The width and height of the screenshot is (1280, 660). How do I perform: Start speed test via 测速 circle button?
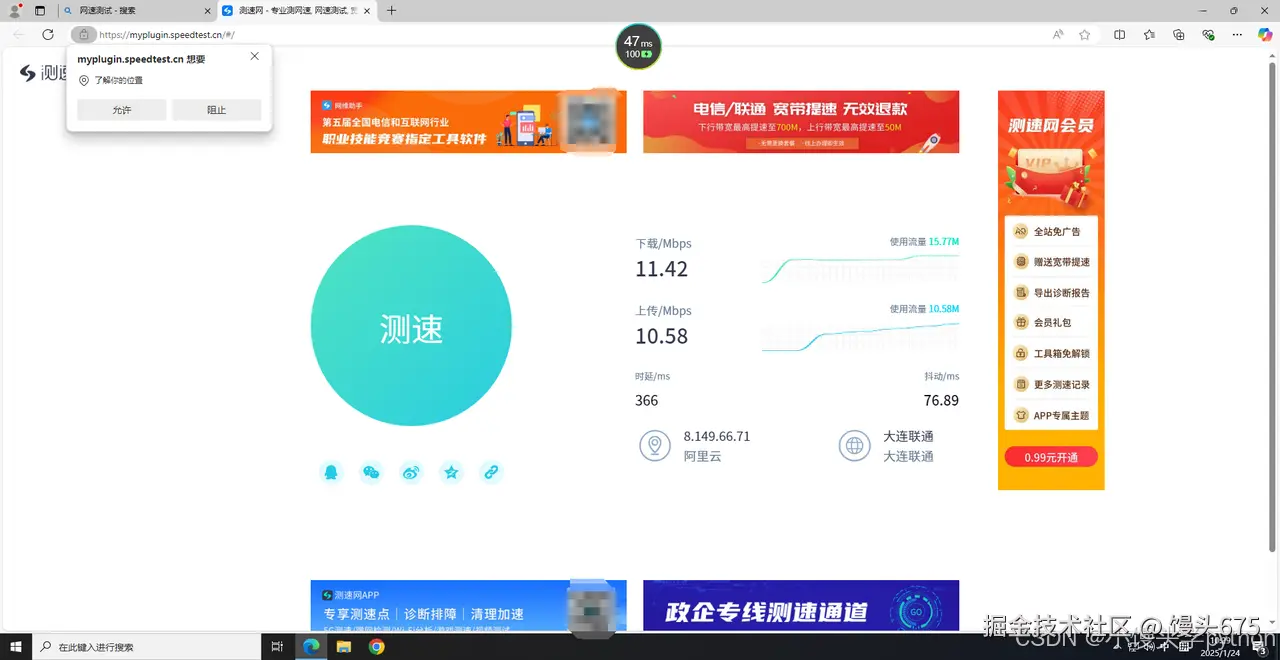tap(411, 327)
